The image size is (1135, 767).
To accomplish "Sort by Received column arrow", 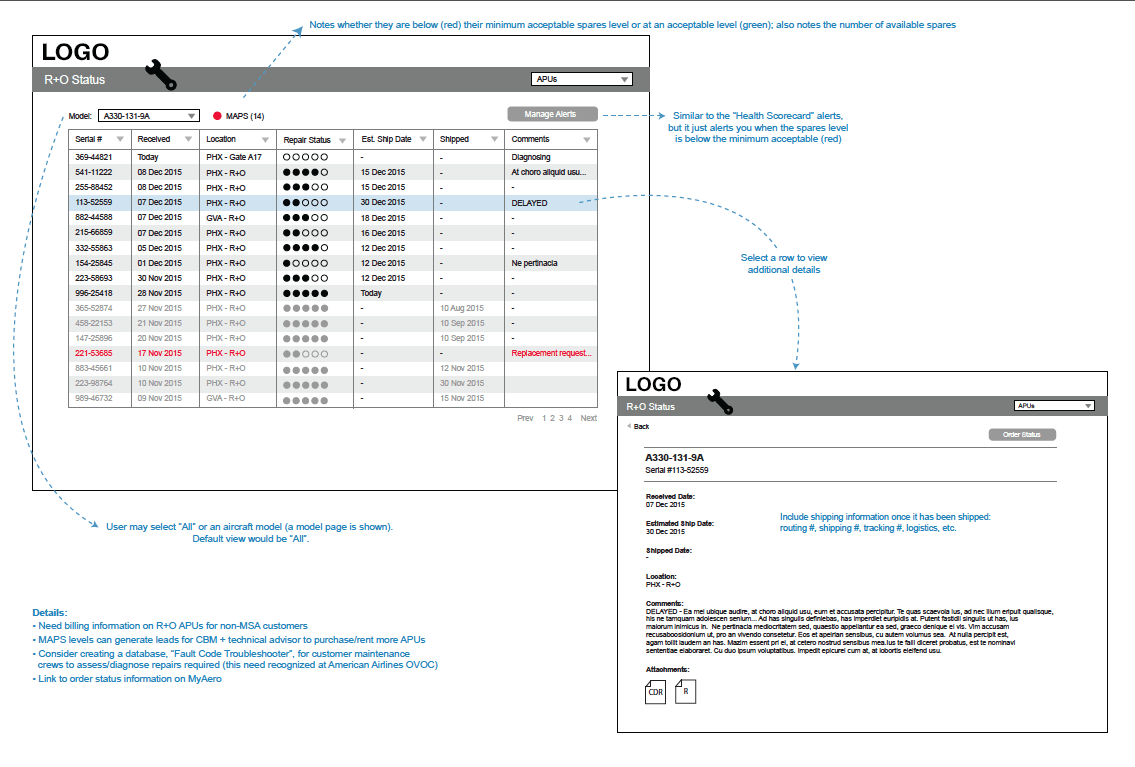I will 190,140.
